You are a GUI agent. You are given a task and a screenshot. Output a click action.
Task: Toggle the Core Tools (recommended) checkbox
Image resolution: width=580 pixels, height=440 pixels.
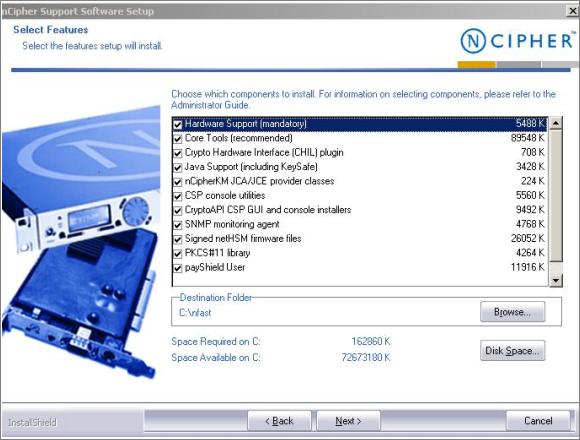178,139
